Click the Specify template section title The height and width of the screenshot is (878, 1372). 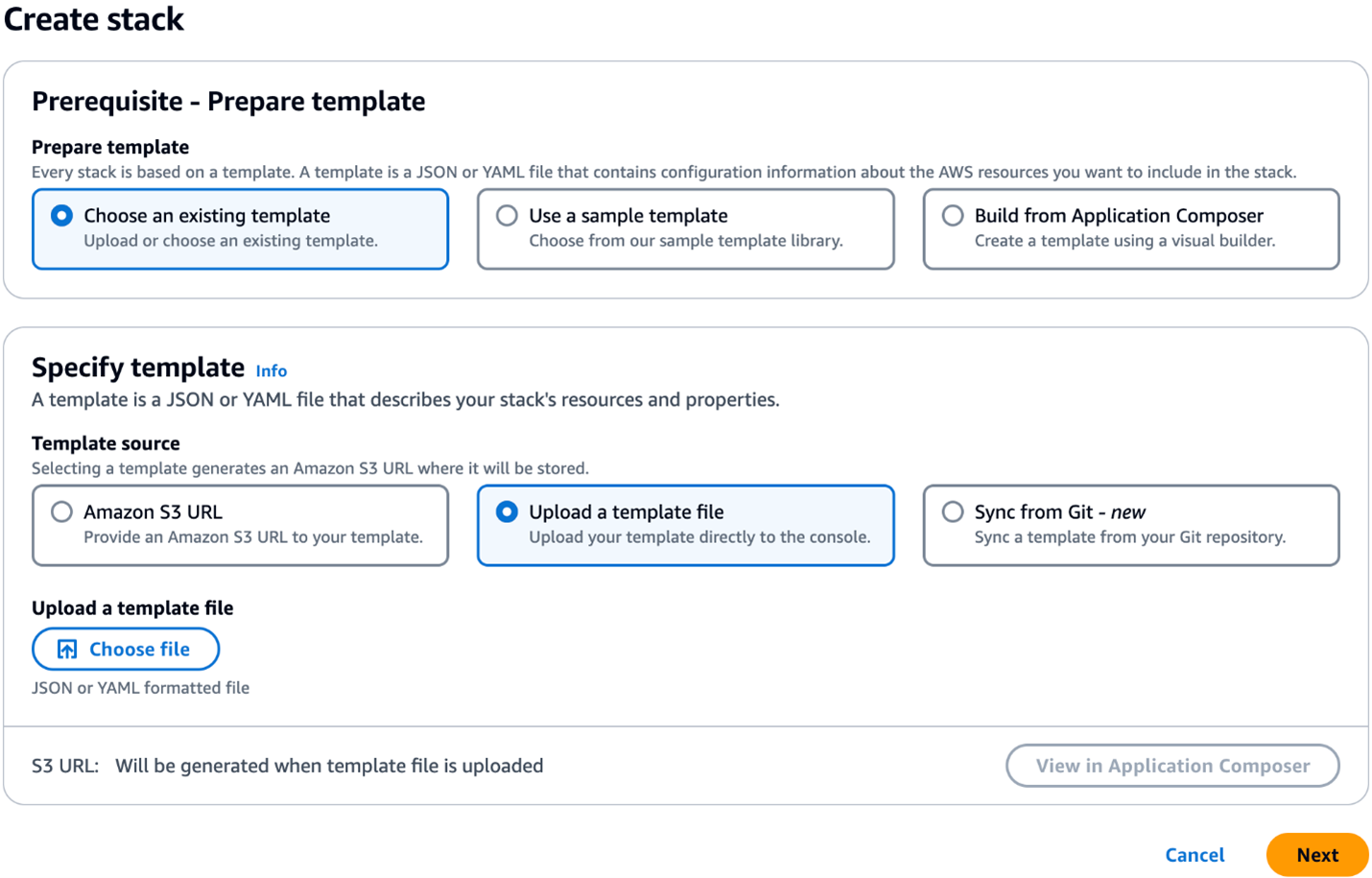pos(138,368)
